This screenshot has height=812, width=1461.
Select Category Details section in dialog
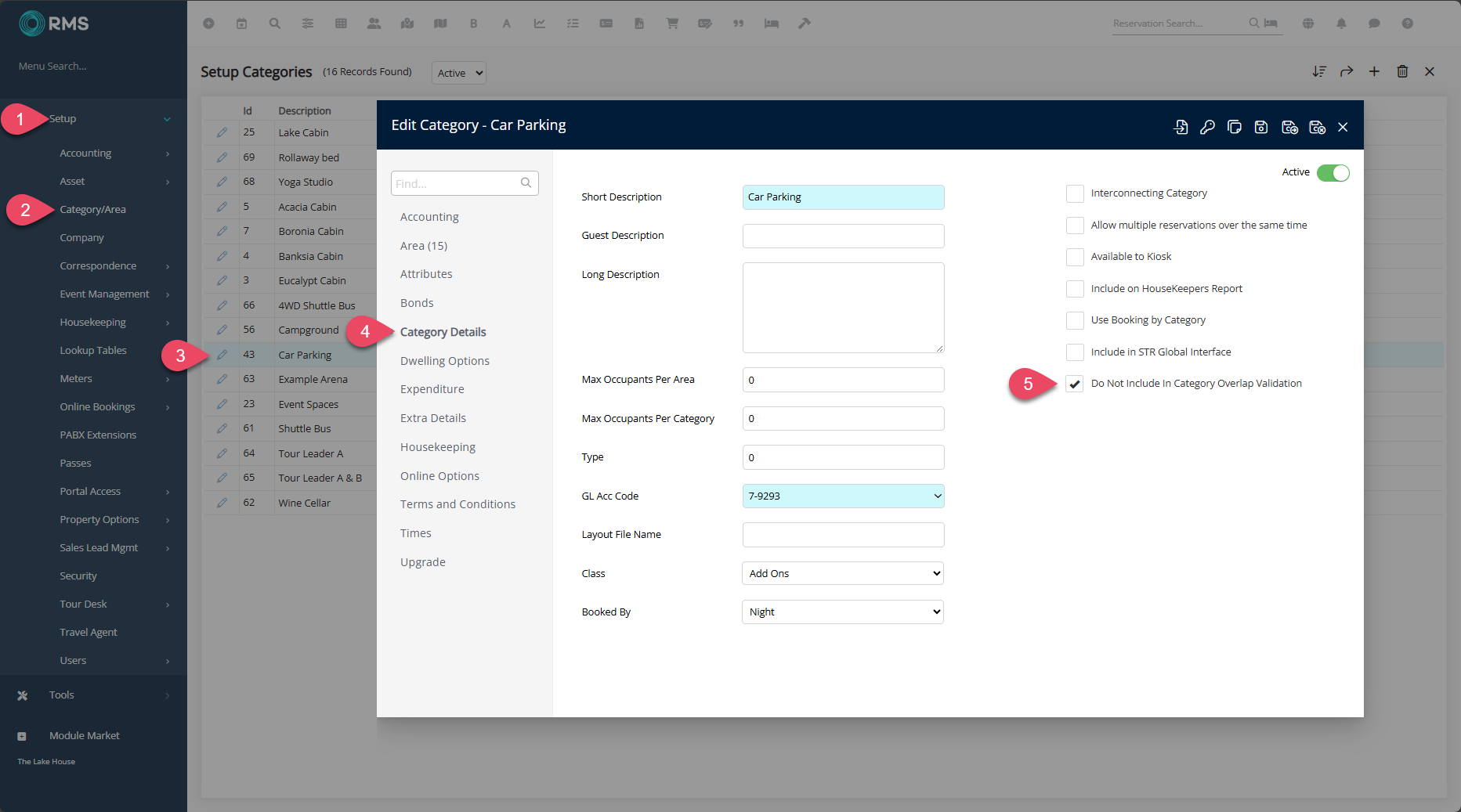click(443, 332)
